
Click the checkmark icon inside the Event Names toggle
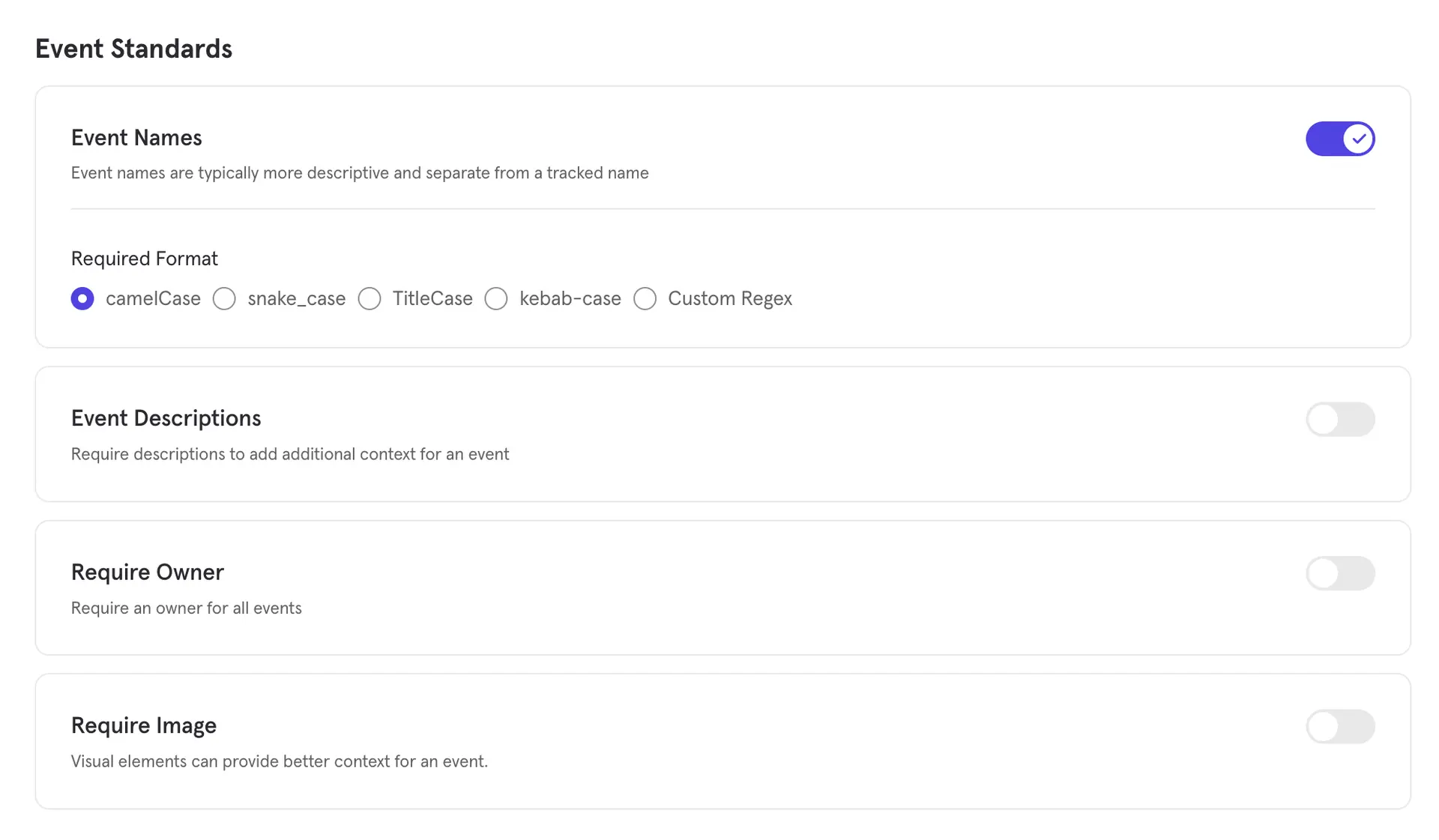[x=1358, y=139]
